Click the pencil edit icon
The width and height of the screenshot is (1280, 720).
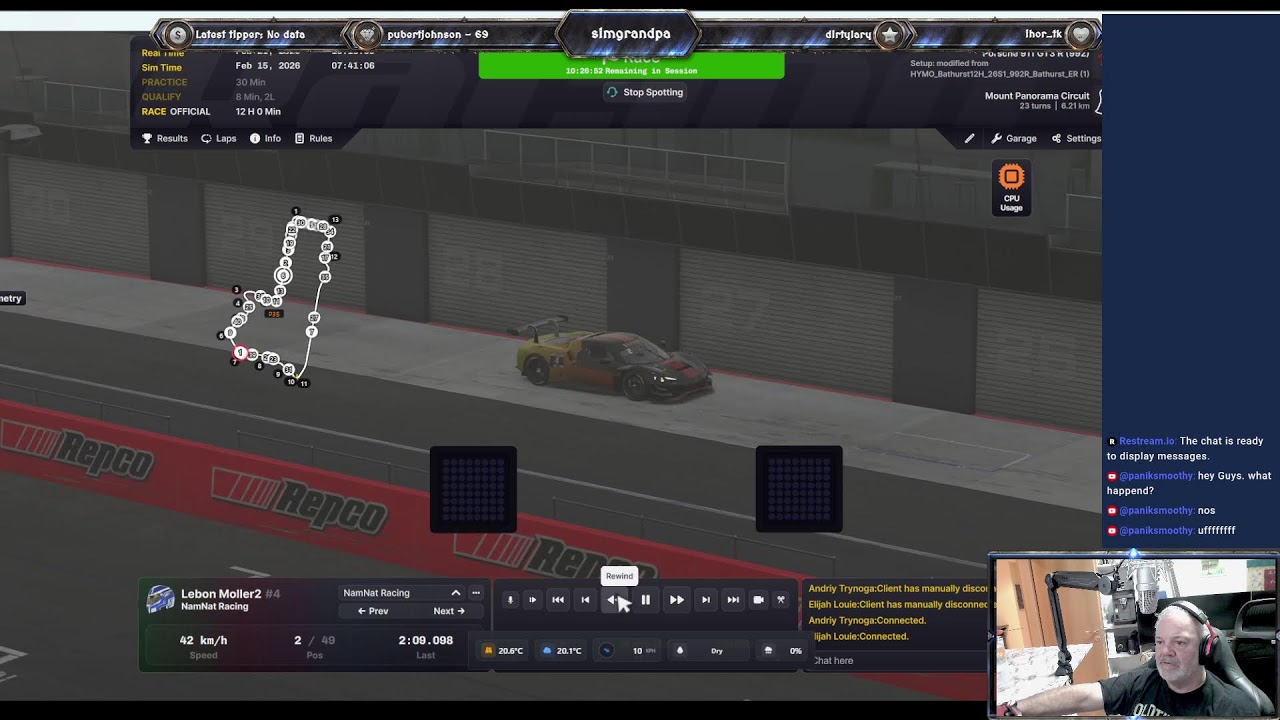[969, 138]
